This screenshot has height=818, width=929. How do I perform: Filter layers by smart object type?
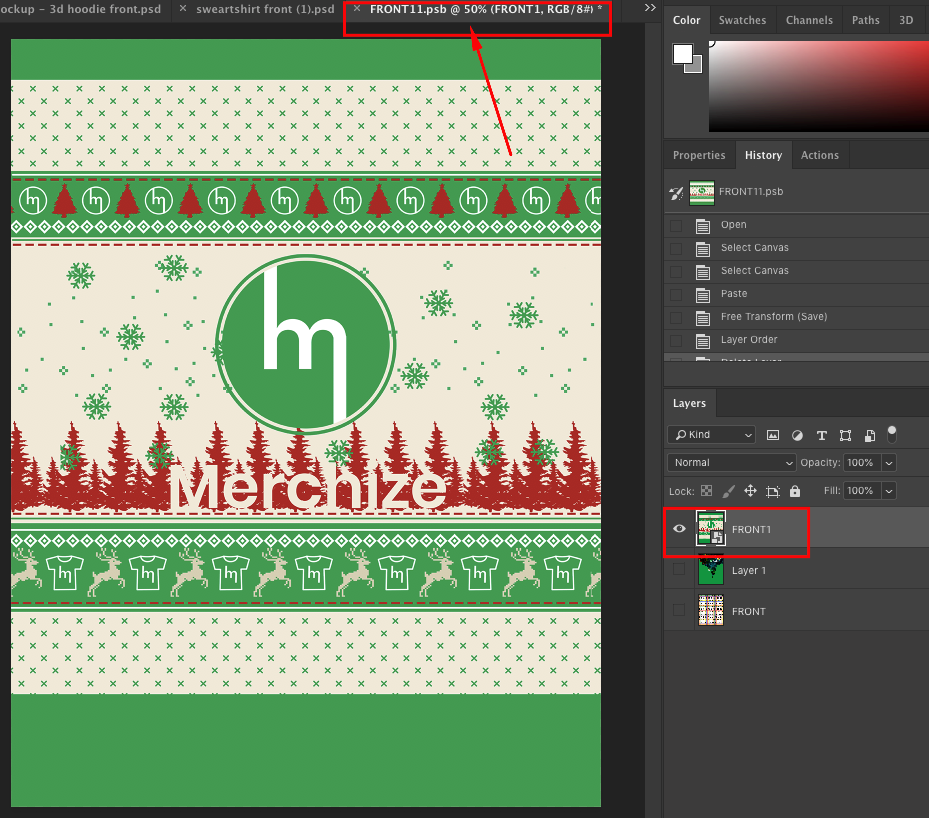[x=869, y=435]
